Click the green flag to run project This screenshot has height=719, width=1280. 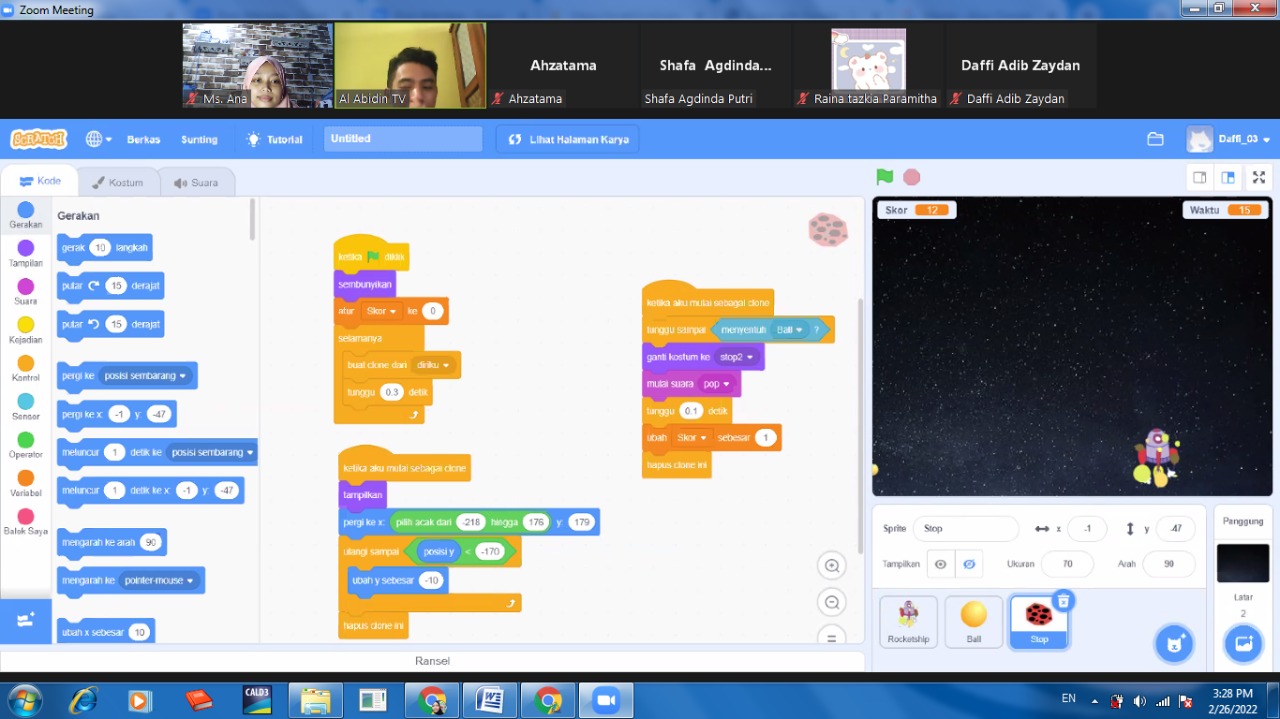(885, 177)
